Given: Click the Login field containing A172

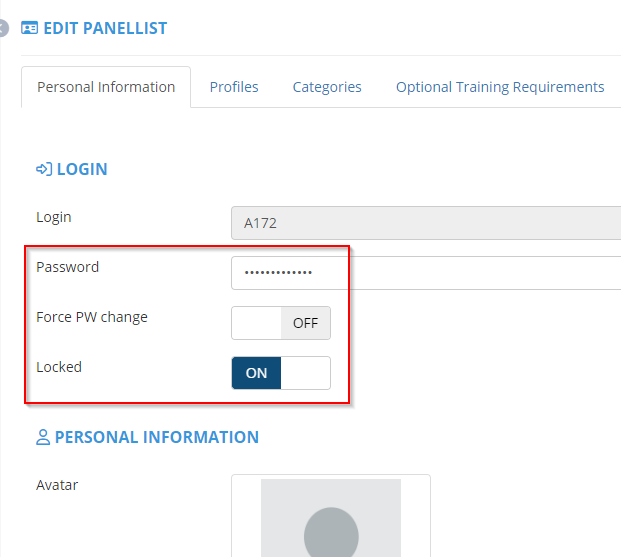Looking at the screenshot, I should point(425,223).
